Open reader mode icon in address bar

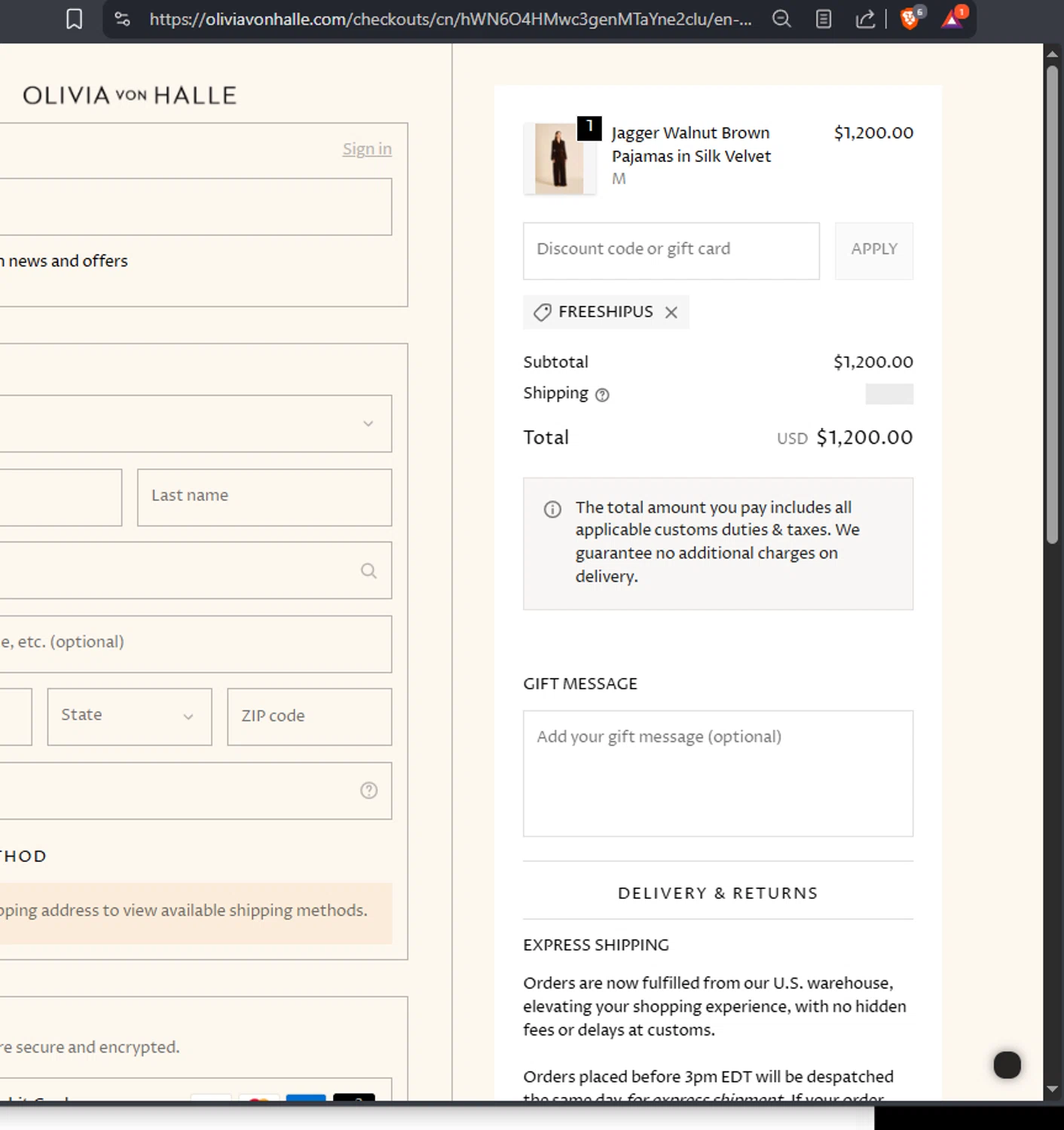coord(824,19)
